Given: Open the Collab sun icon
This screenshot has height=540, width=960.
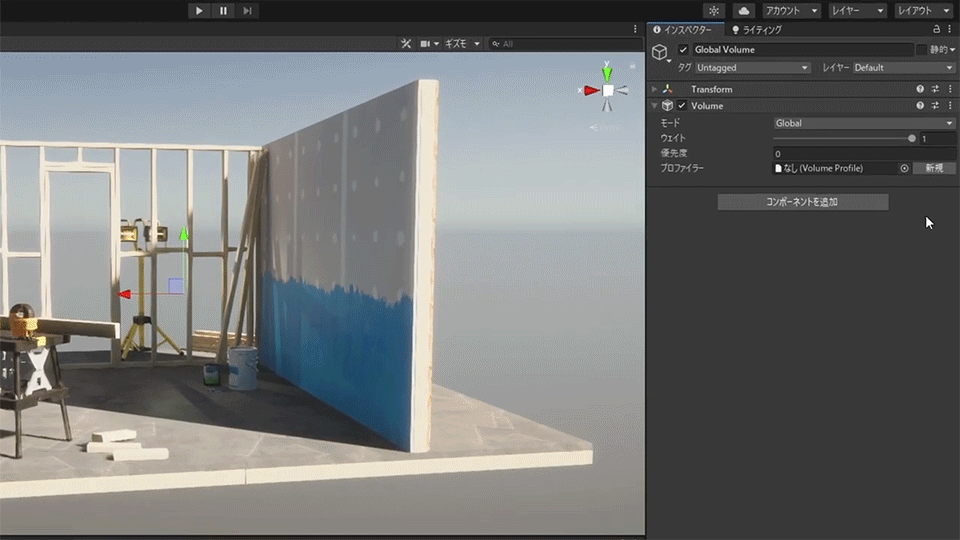Looking at the screenshot, I should (713, 10).
